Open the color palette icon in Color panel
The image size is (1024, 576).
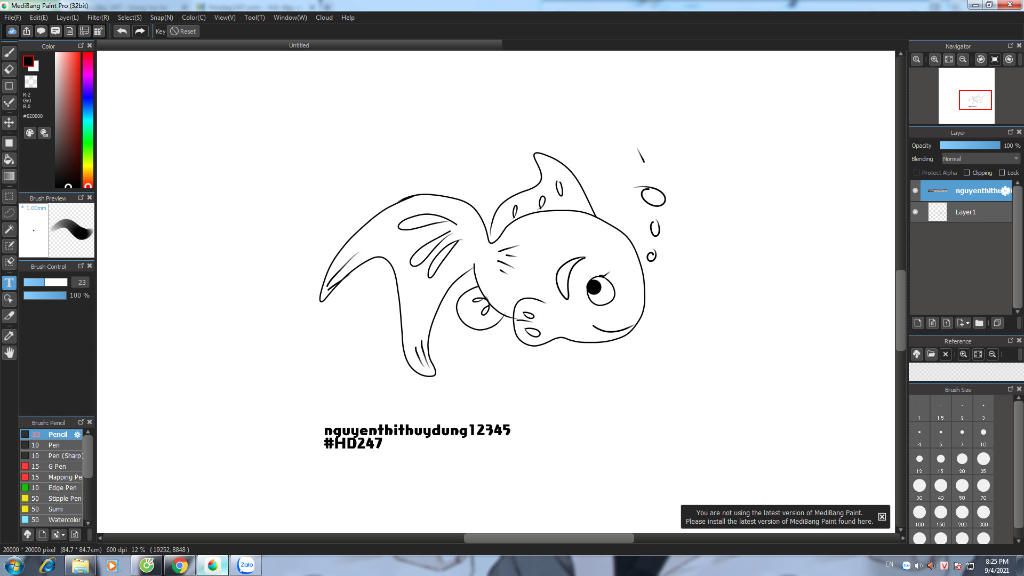(x=30, y=133)
